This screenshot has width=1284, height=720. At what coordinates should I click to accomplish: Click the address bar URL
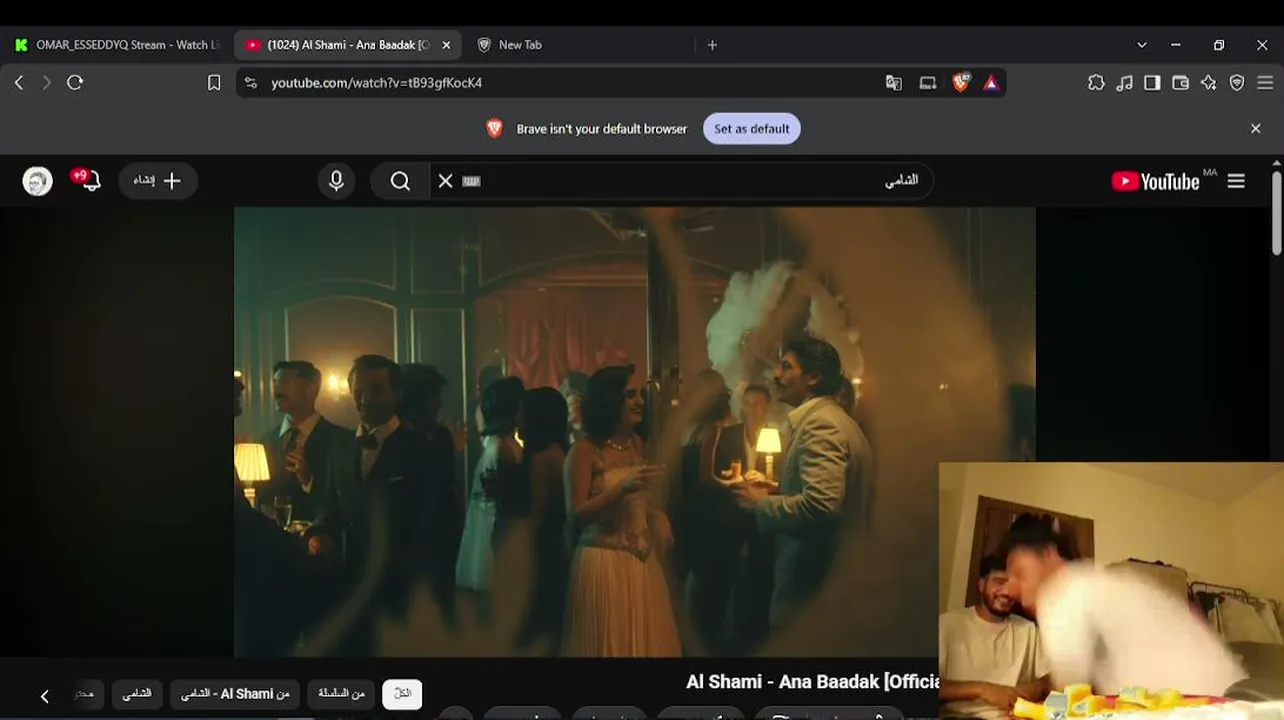point(377,83)
